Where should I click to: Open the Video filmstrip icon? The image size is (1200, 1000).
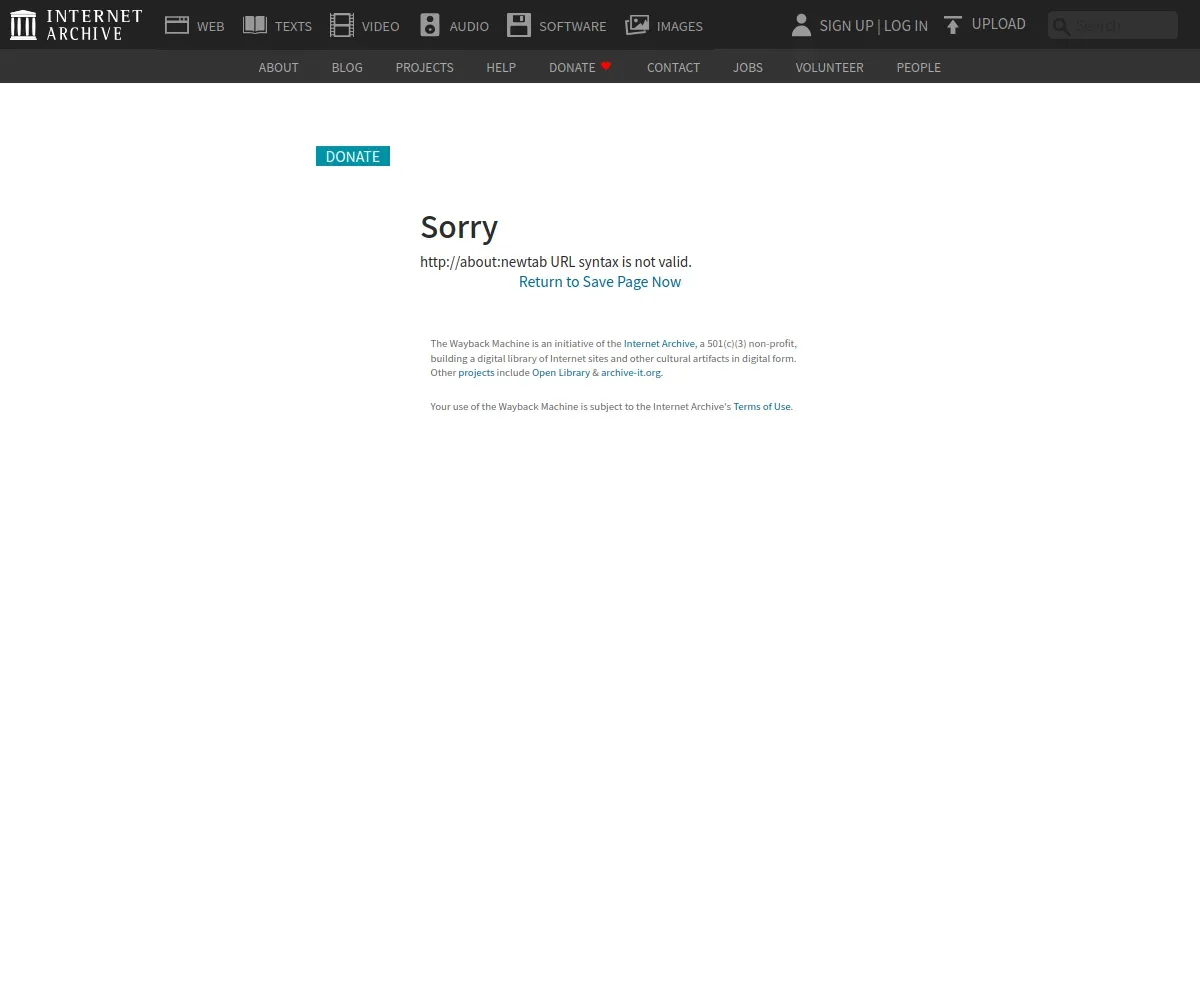point(342,25)
